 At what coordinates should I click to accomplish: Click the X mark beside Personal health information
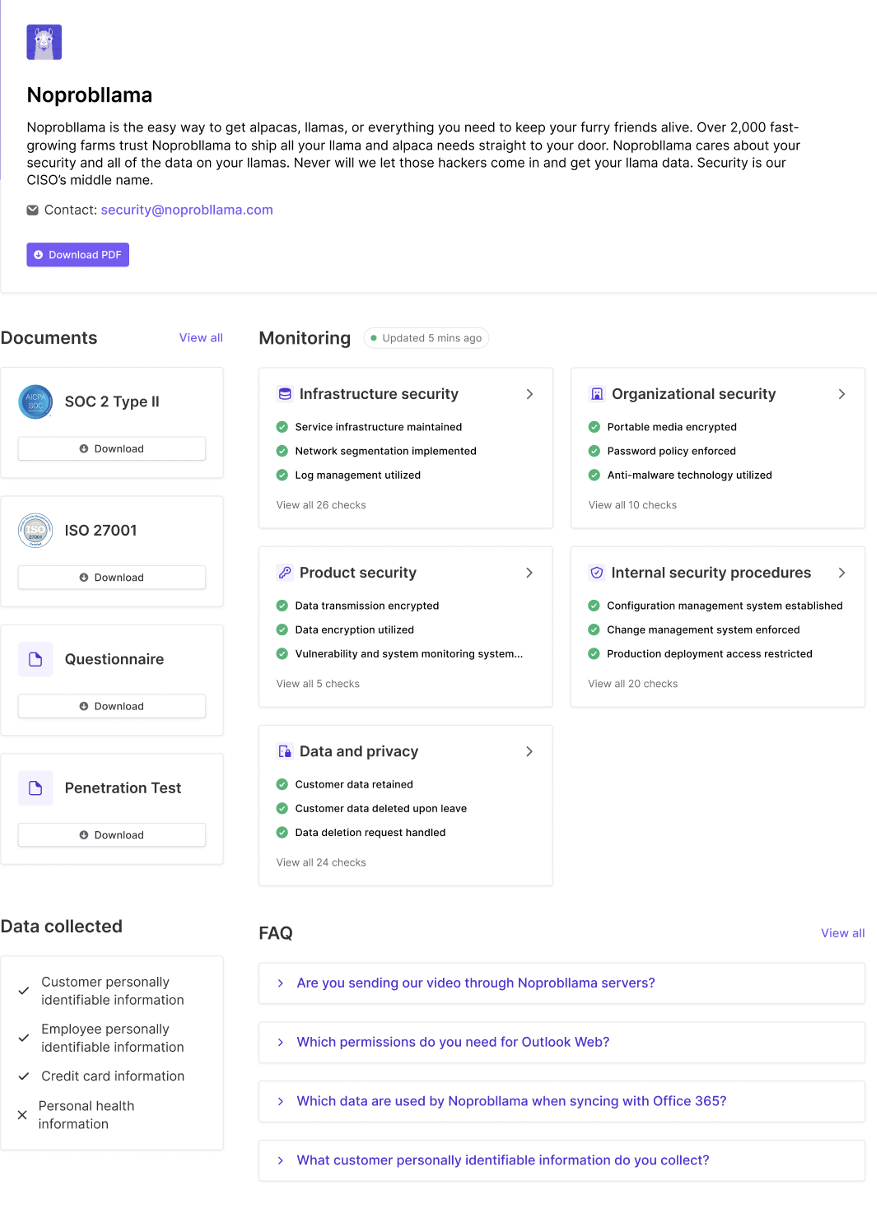22,1115
